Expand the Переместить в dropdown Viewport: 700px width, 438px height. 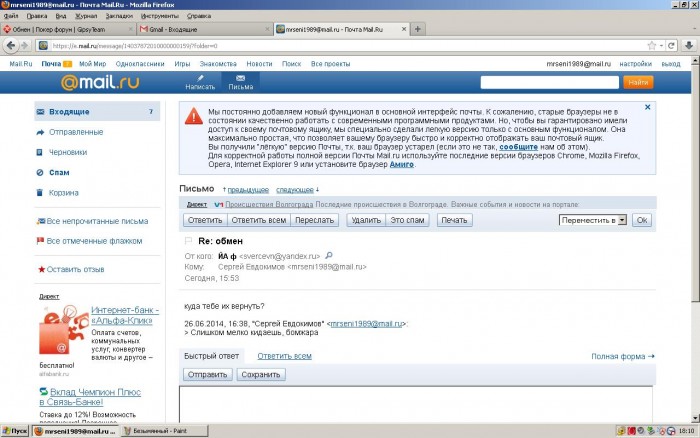(622, 220)
